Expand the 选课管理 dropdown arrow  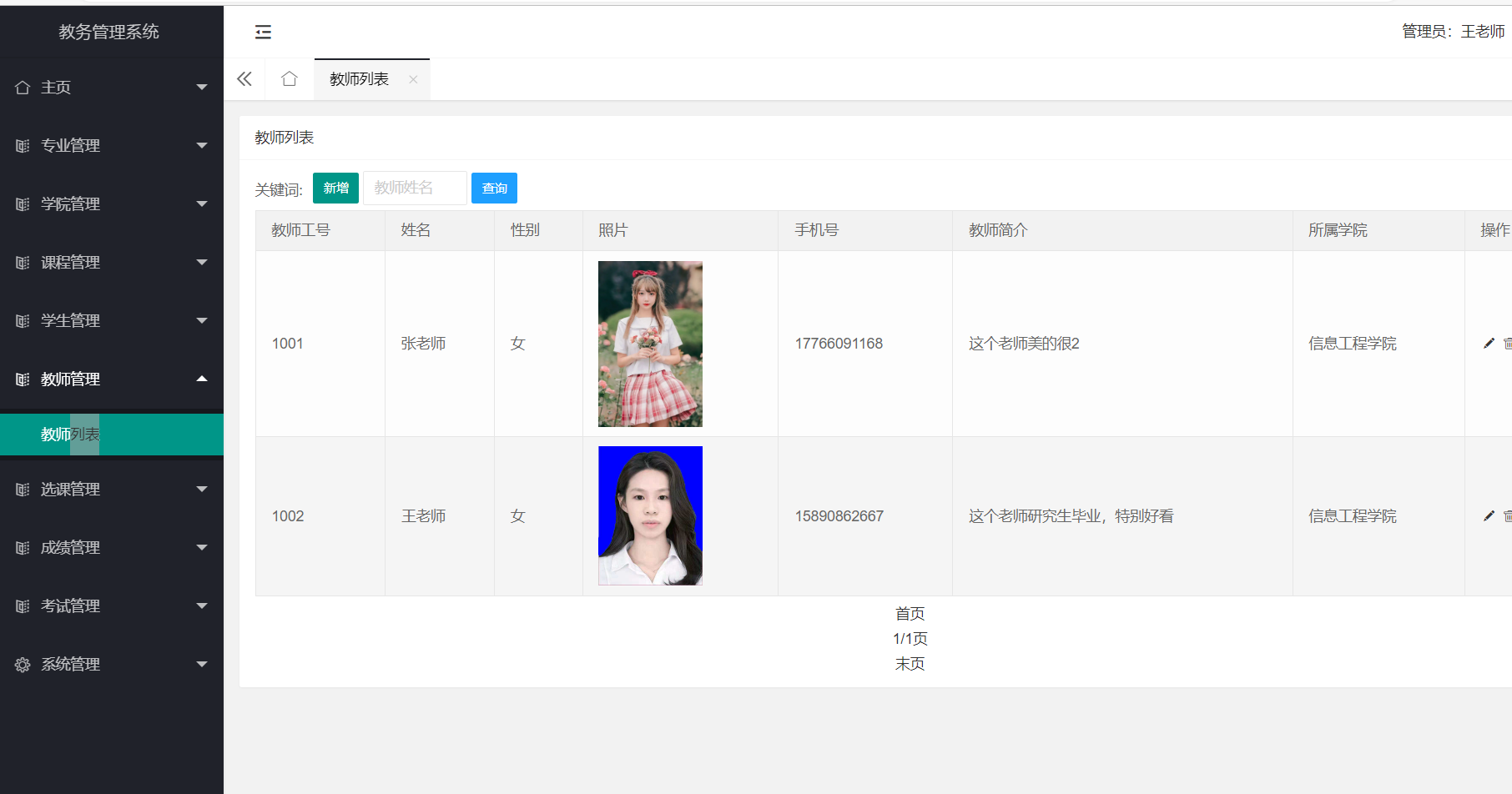202,489
